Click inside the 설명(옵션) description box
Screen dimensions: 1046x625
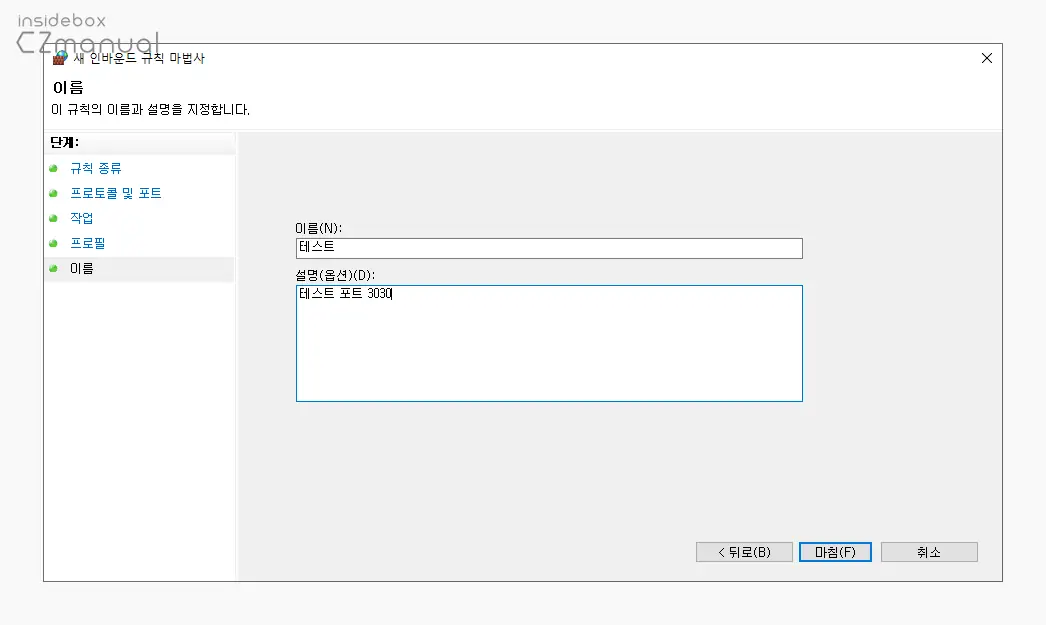click(549, 343)
